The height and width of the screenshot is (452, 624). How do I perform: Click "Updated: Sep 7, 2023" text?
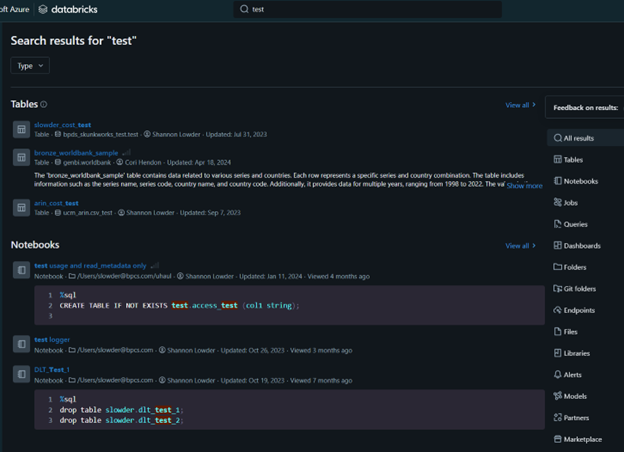pos(210,213)
